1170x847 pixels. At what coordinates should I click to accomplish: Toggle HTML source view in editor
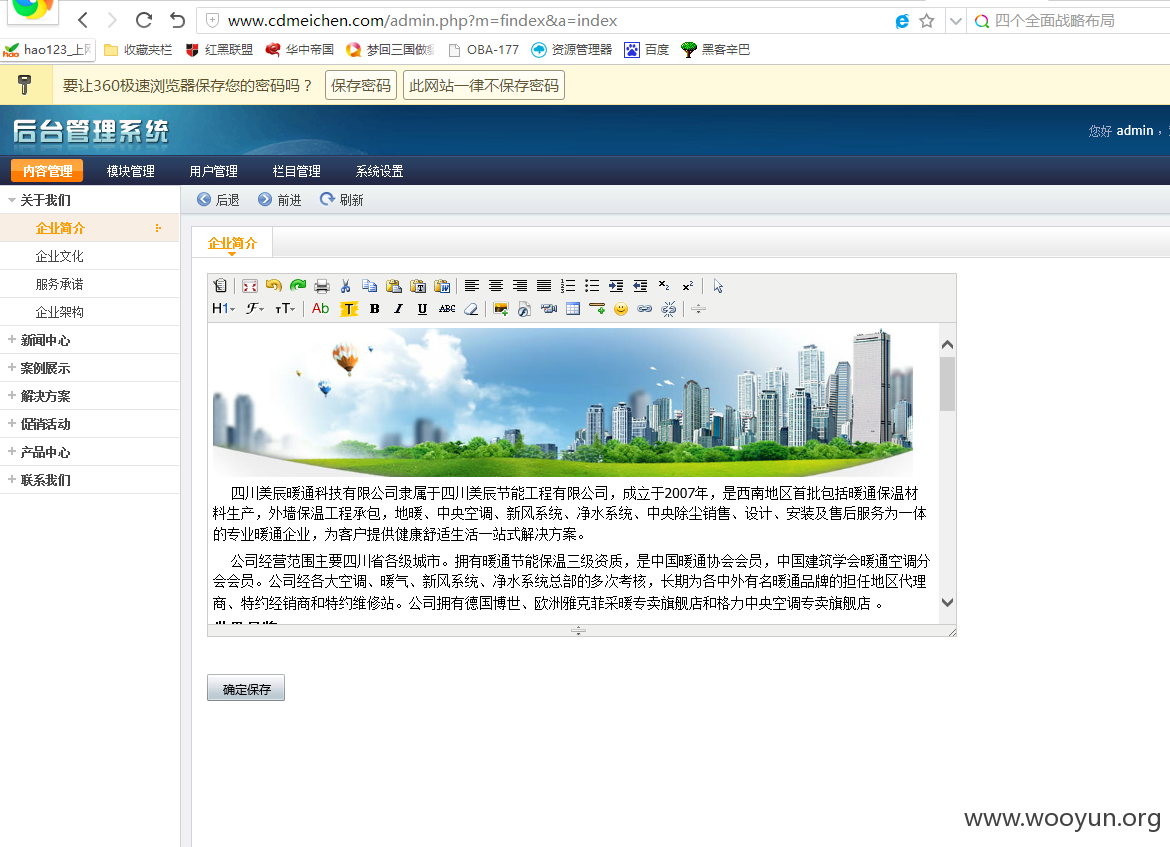tap(220, 286)
